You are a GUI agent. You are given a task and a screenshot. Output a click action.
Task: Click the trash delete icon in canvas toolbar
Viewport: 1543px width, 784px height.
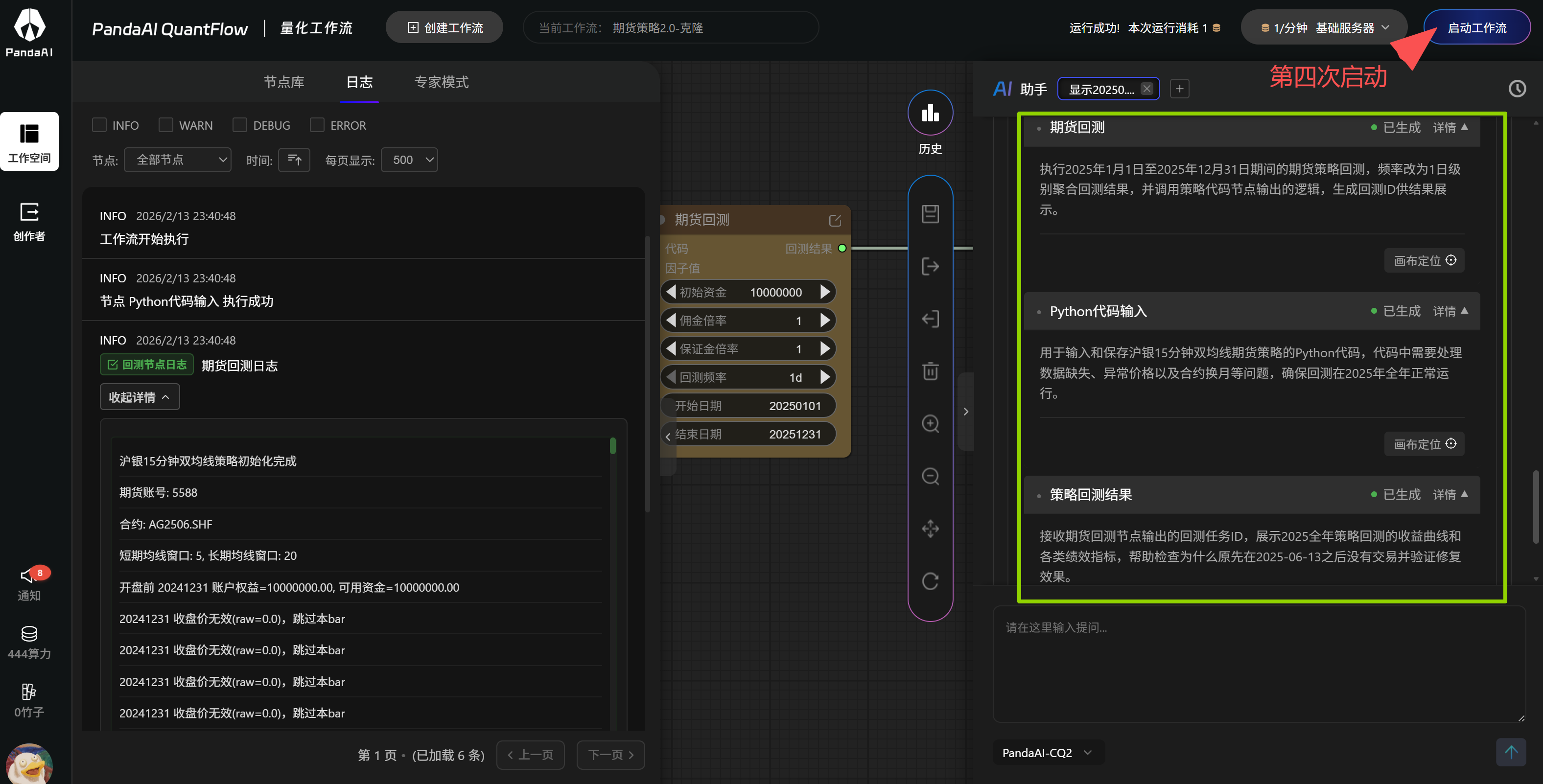pyautogui.click(x=930, y=371)
